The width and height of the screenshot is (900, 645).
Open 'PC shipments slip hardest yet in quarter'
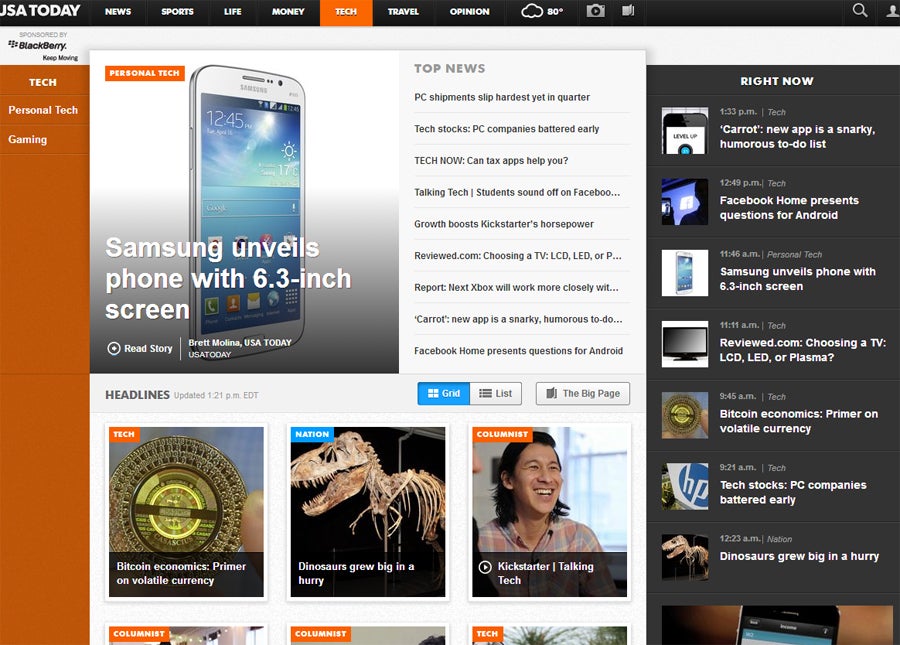502,97
